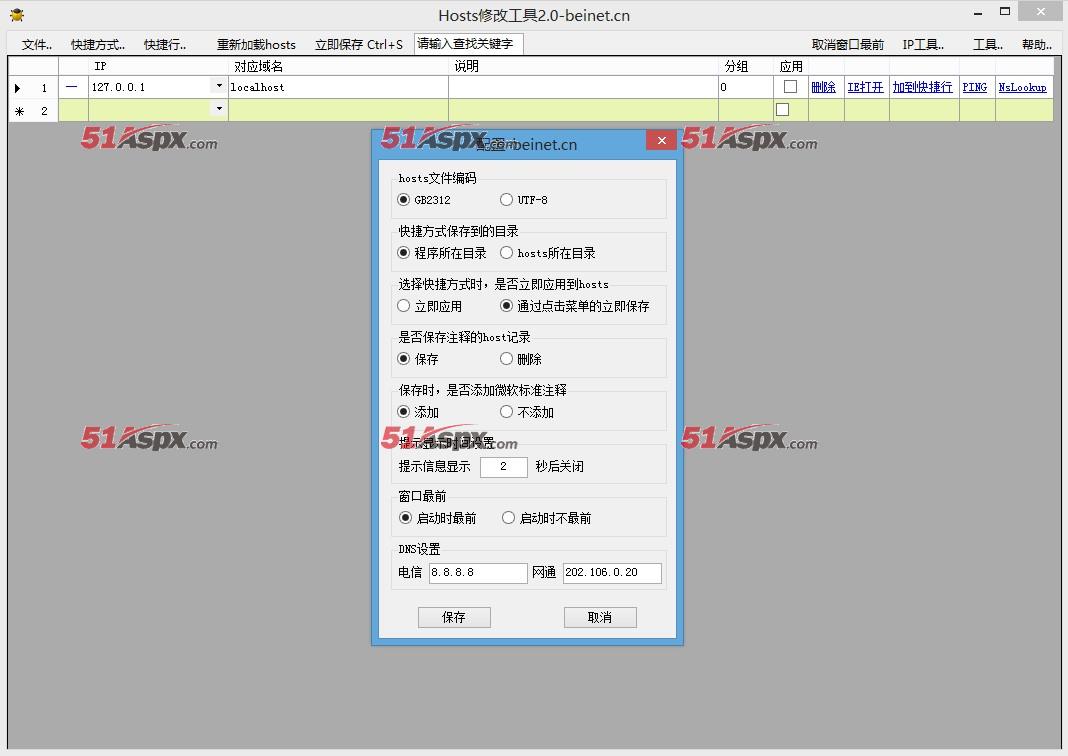Click the PING link for localhost
Screen dimensions: 1068x756
click(x=975, y=88)
